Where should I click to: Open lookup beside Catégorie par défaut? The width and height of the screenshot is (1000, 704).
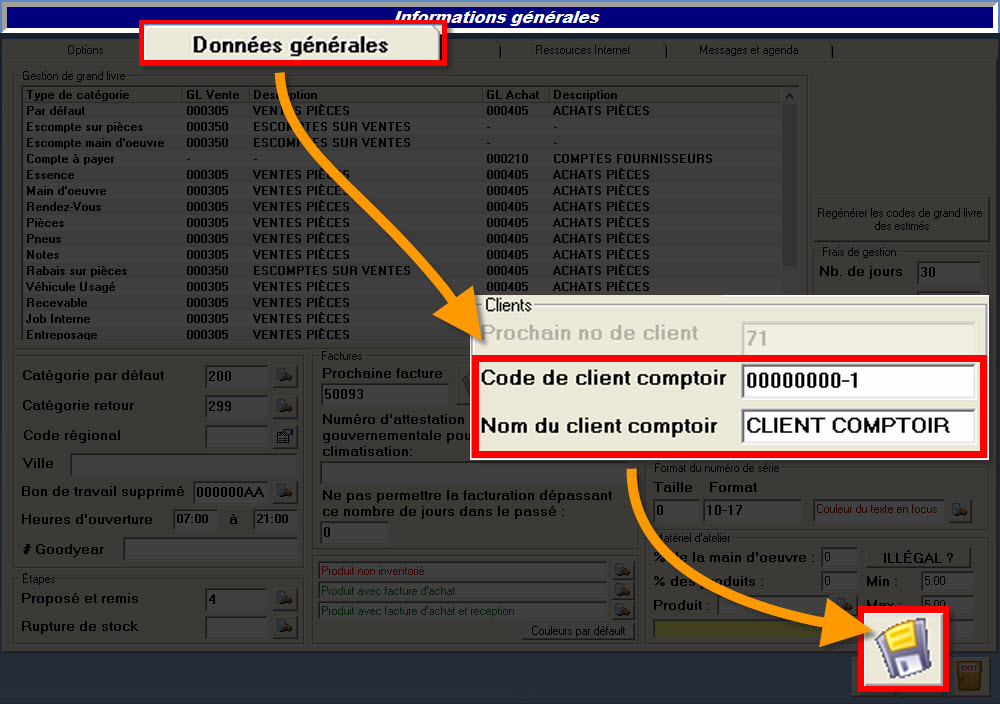[284, 376]
